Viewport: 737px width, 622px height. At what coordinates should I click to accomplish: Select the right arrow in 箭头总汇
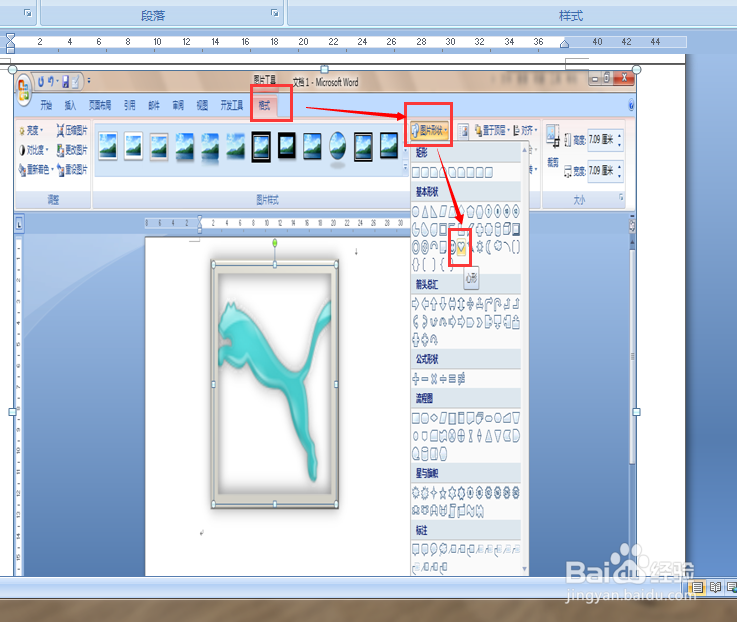point(416,304)
